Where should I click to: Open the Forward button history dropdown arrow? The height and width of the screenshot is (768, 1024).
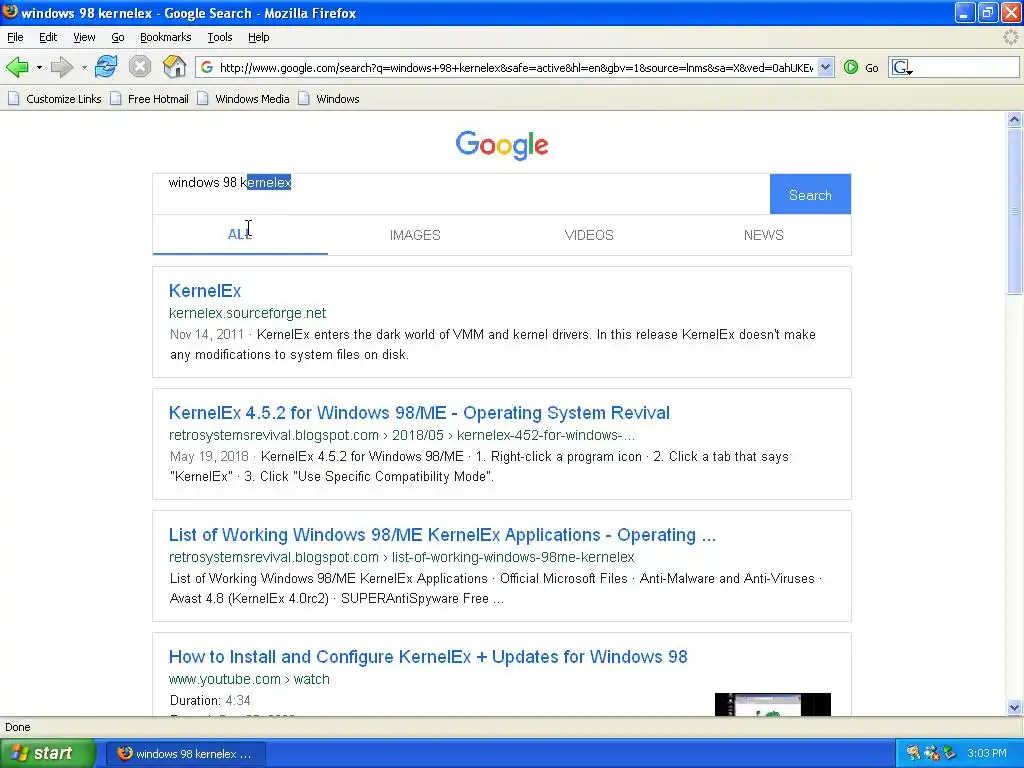pyautogui.click(x=84, y=67)
